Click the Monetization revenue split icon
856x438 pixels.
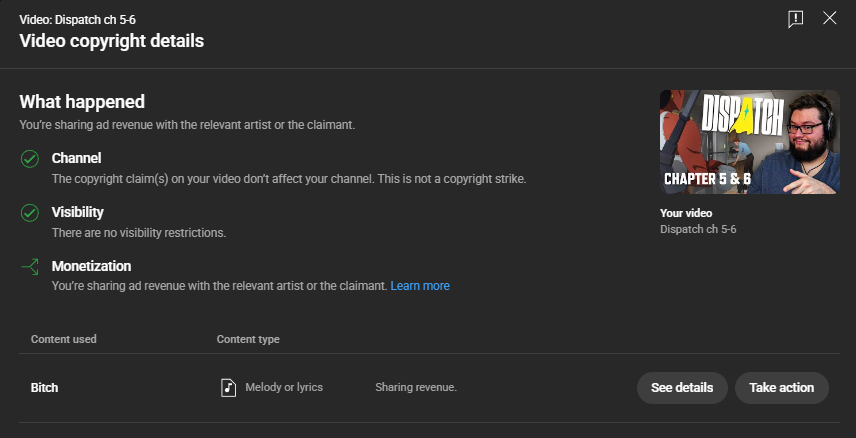[x=29, y=267]
